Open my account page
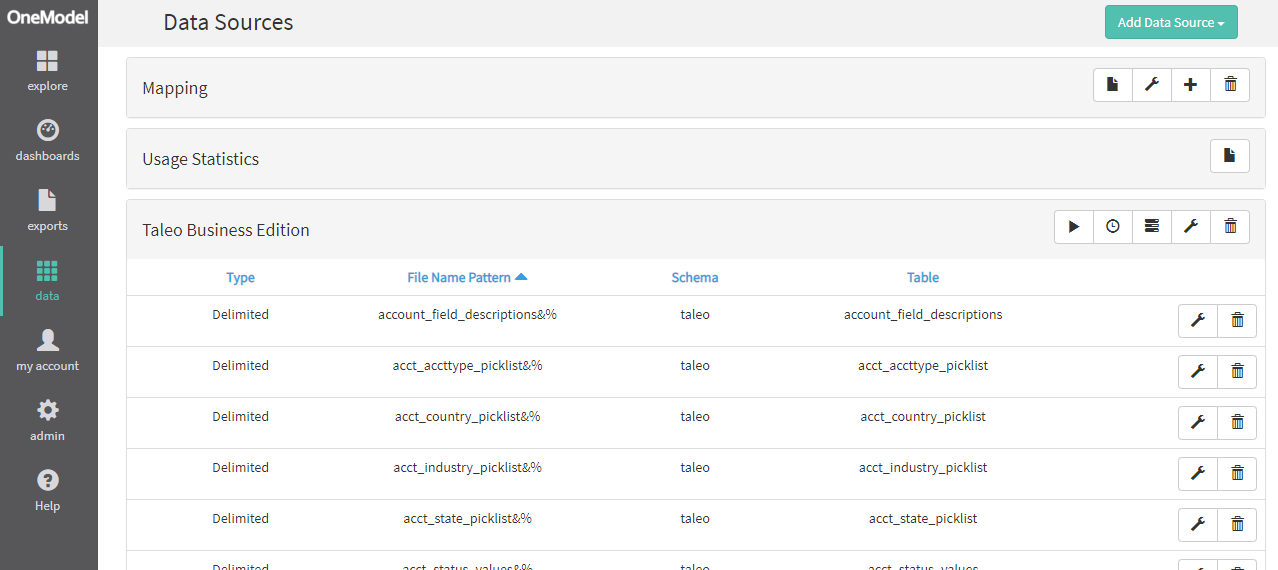The width and height of the screenshot is (1278, 570). (48, 351)
